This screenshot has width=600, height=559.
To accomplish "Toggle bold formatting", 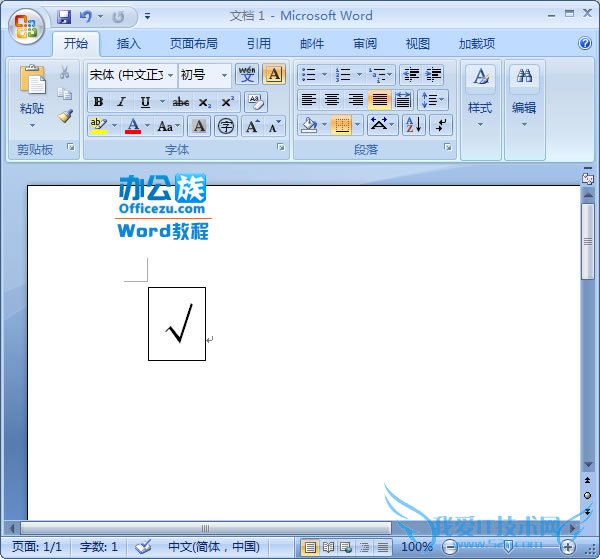I will [x=98, y=102].
